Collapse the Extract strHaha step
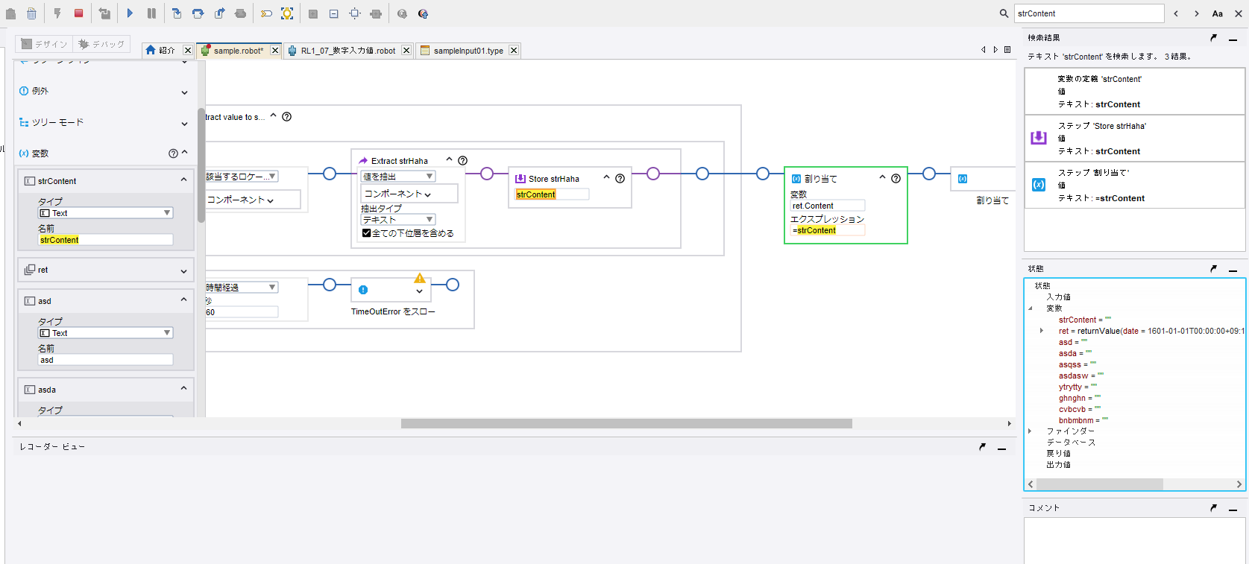 449,160
